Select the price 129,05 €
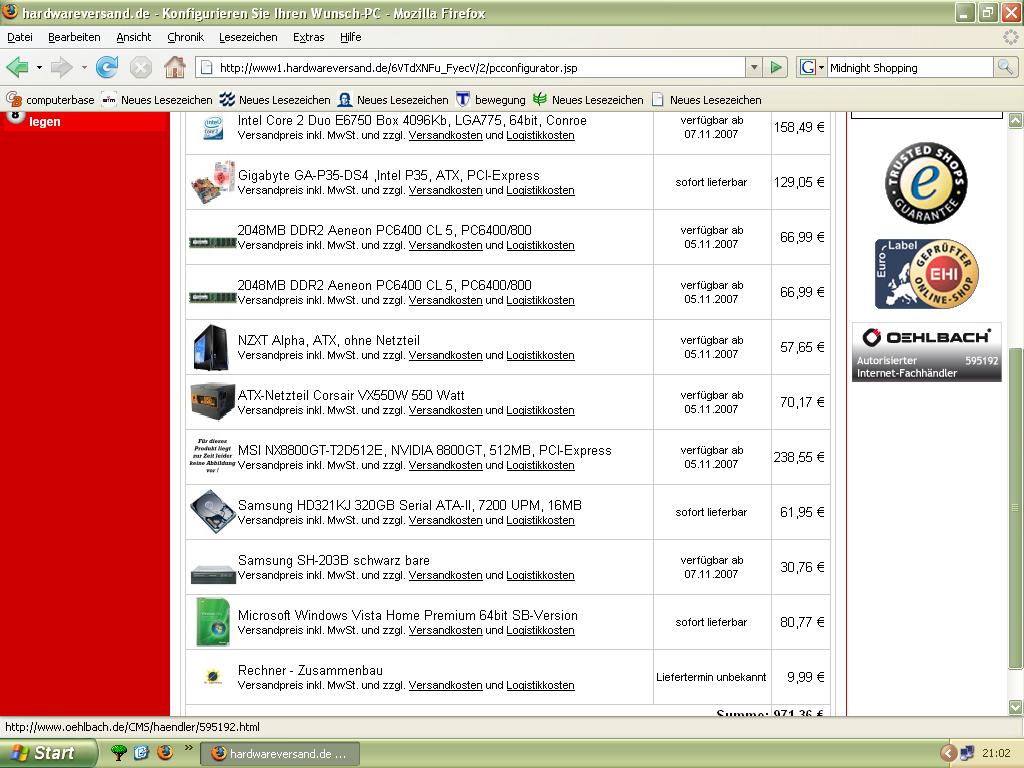Image resolution: width=1024 pixels, height=768 pixels. (x=799, y=182)
